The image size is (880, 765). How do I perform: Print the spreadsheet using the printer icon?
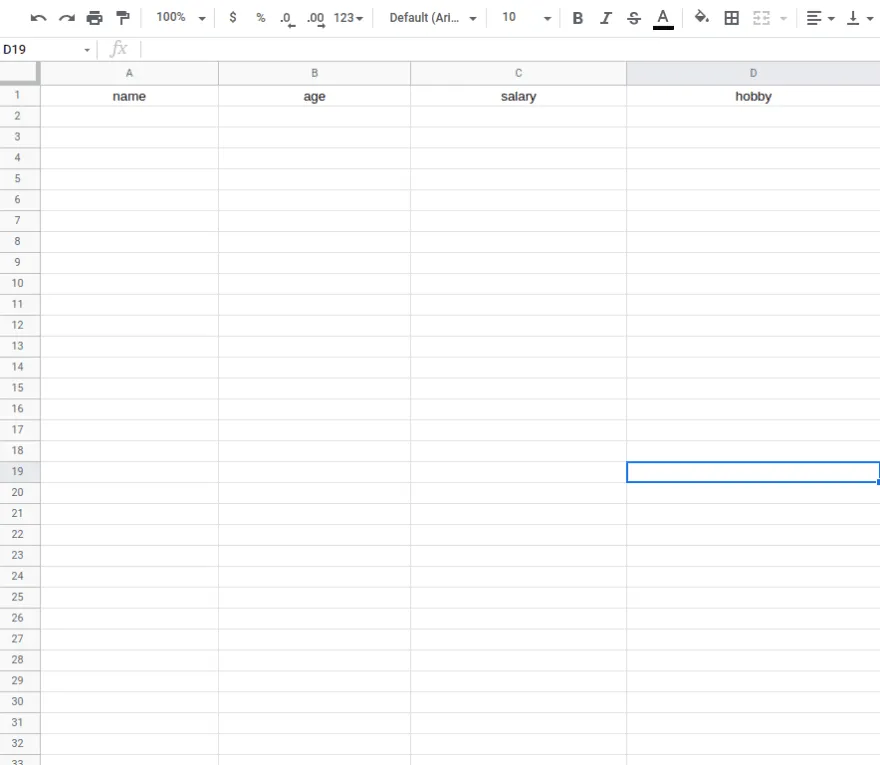click(x=95, y=18)
